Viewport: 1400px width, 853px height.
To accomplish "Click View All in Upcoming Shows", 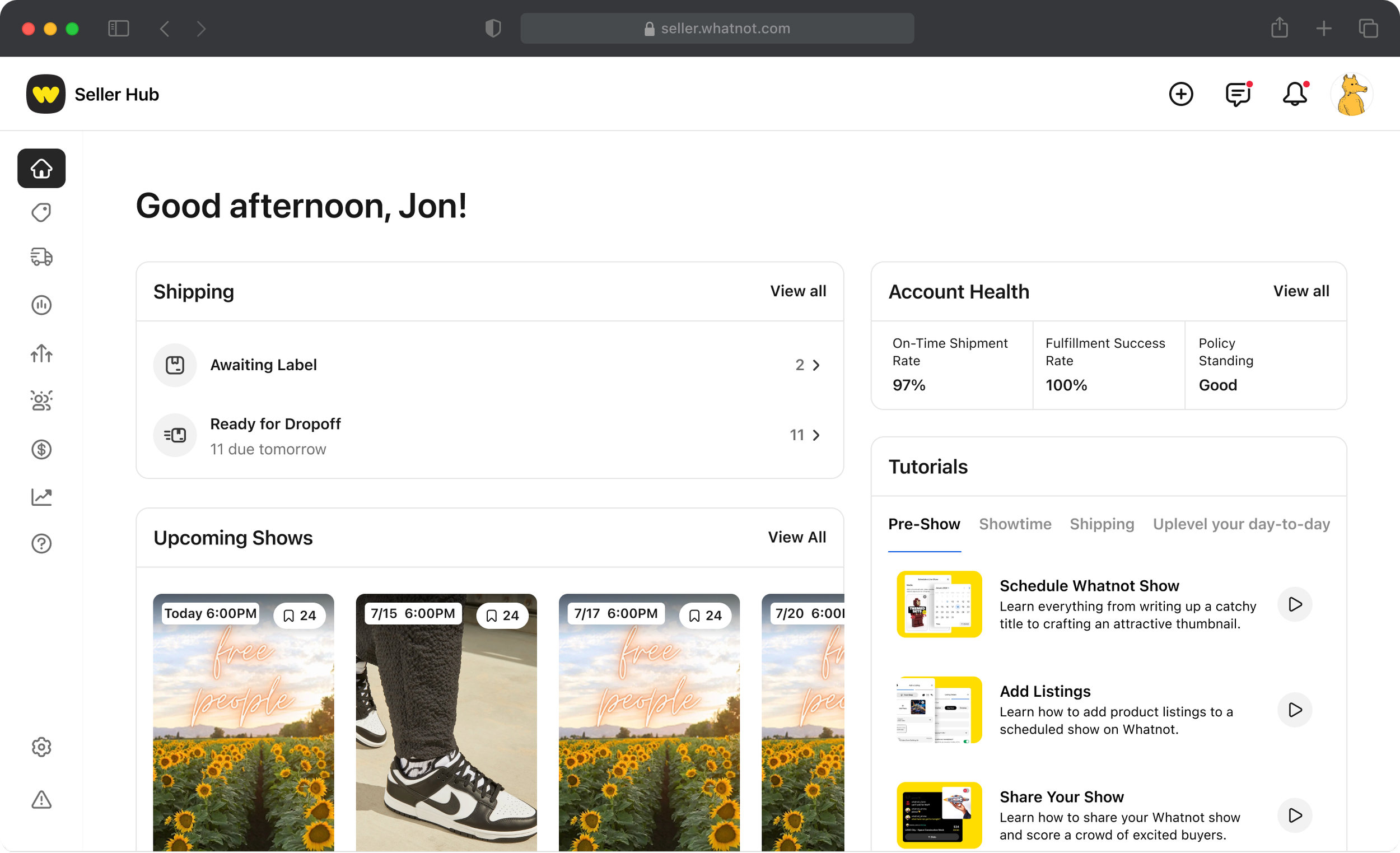I will (796, 537).
